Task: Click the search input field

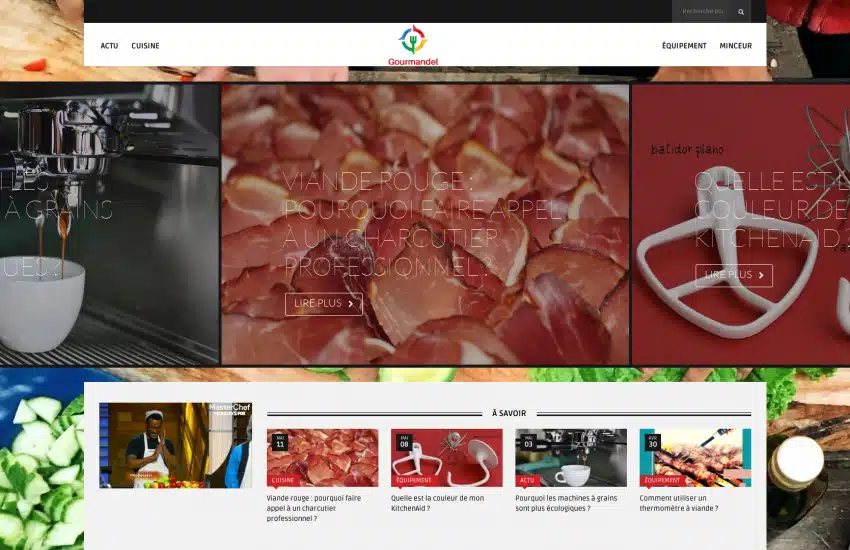Action: [x=704, y=12]
